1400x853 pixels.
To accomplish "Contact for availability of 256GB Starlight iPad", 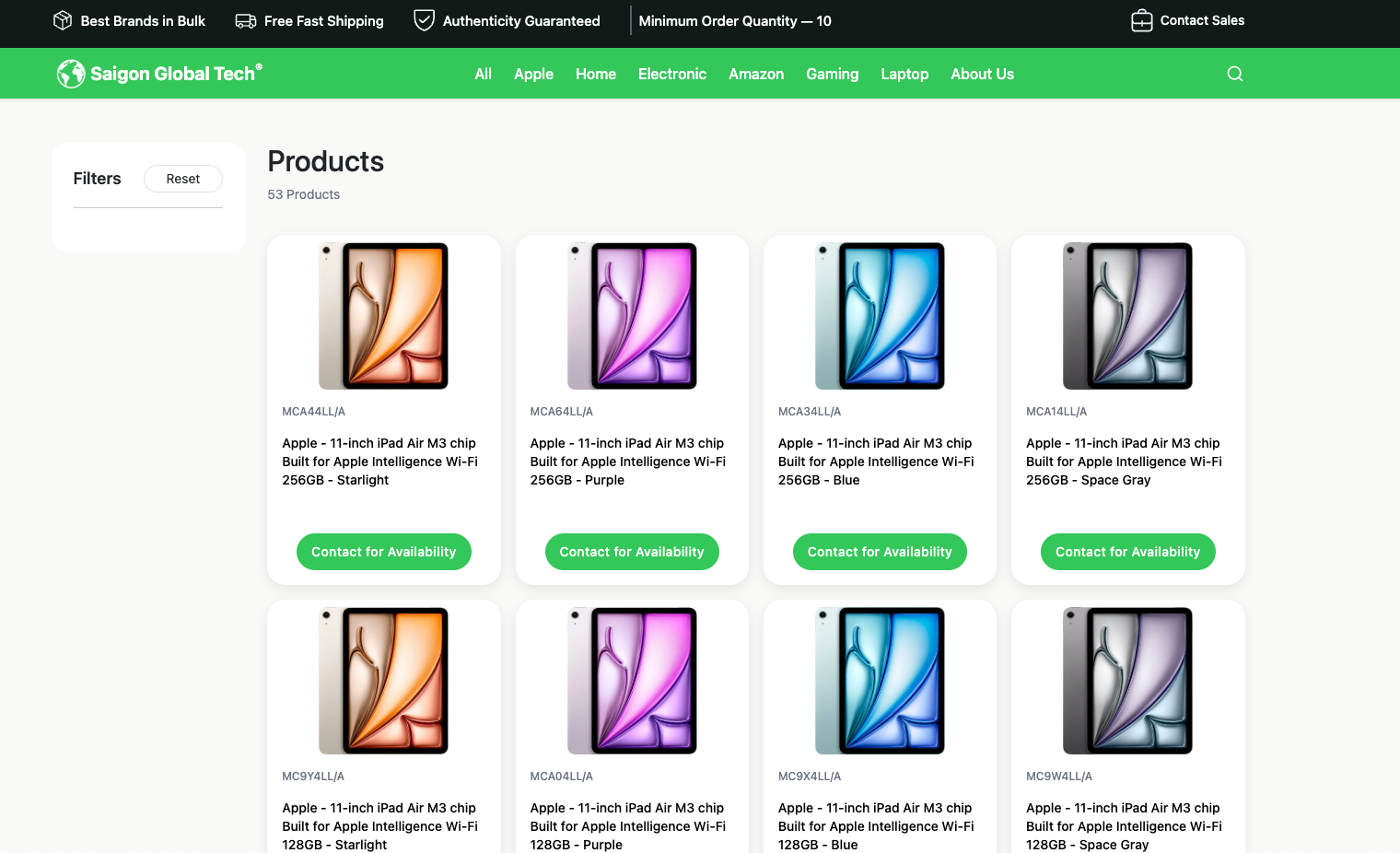I will [x=383, y=552].
